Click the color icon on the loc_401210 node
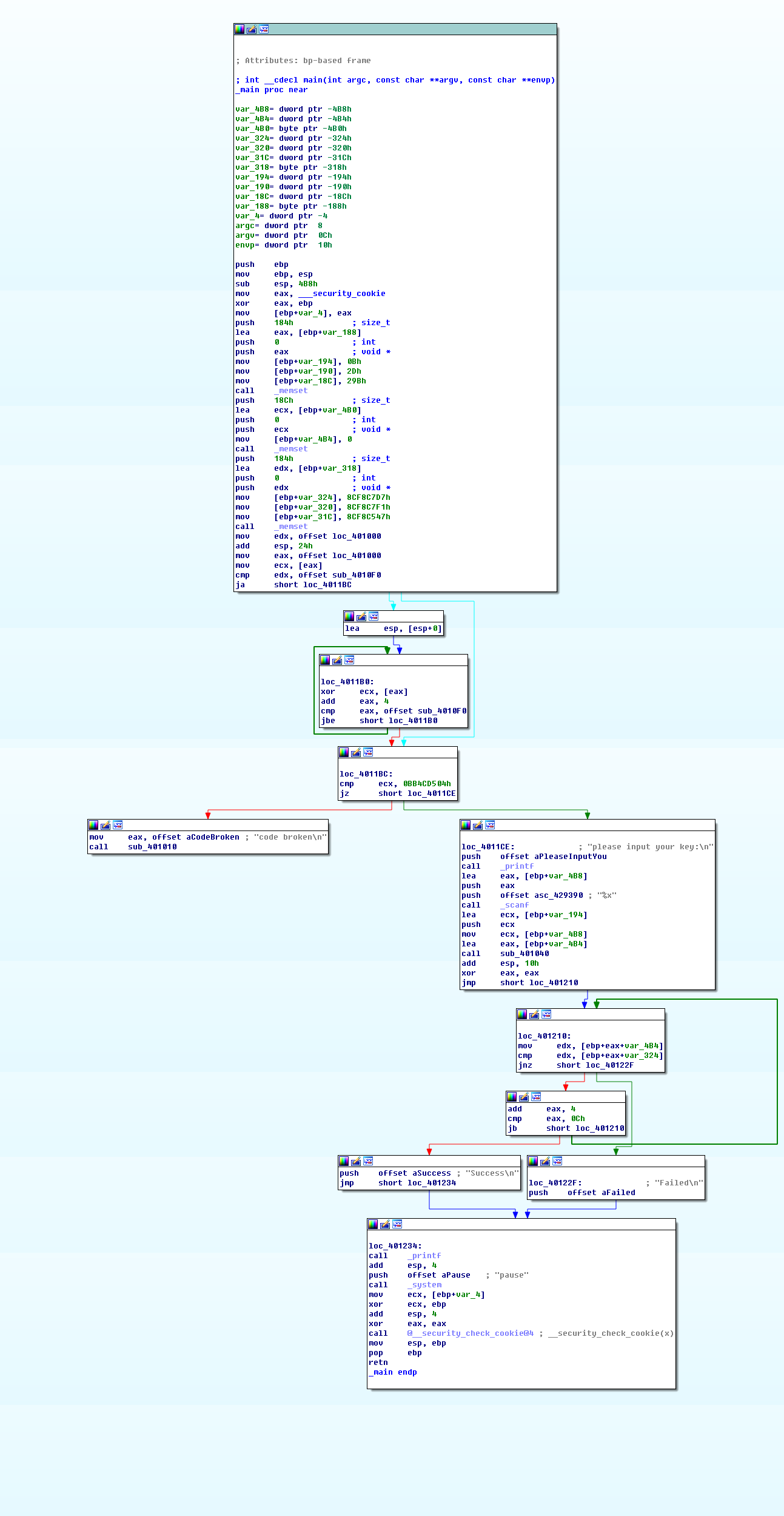784x1516 pixels. 522,1014
